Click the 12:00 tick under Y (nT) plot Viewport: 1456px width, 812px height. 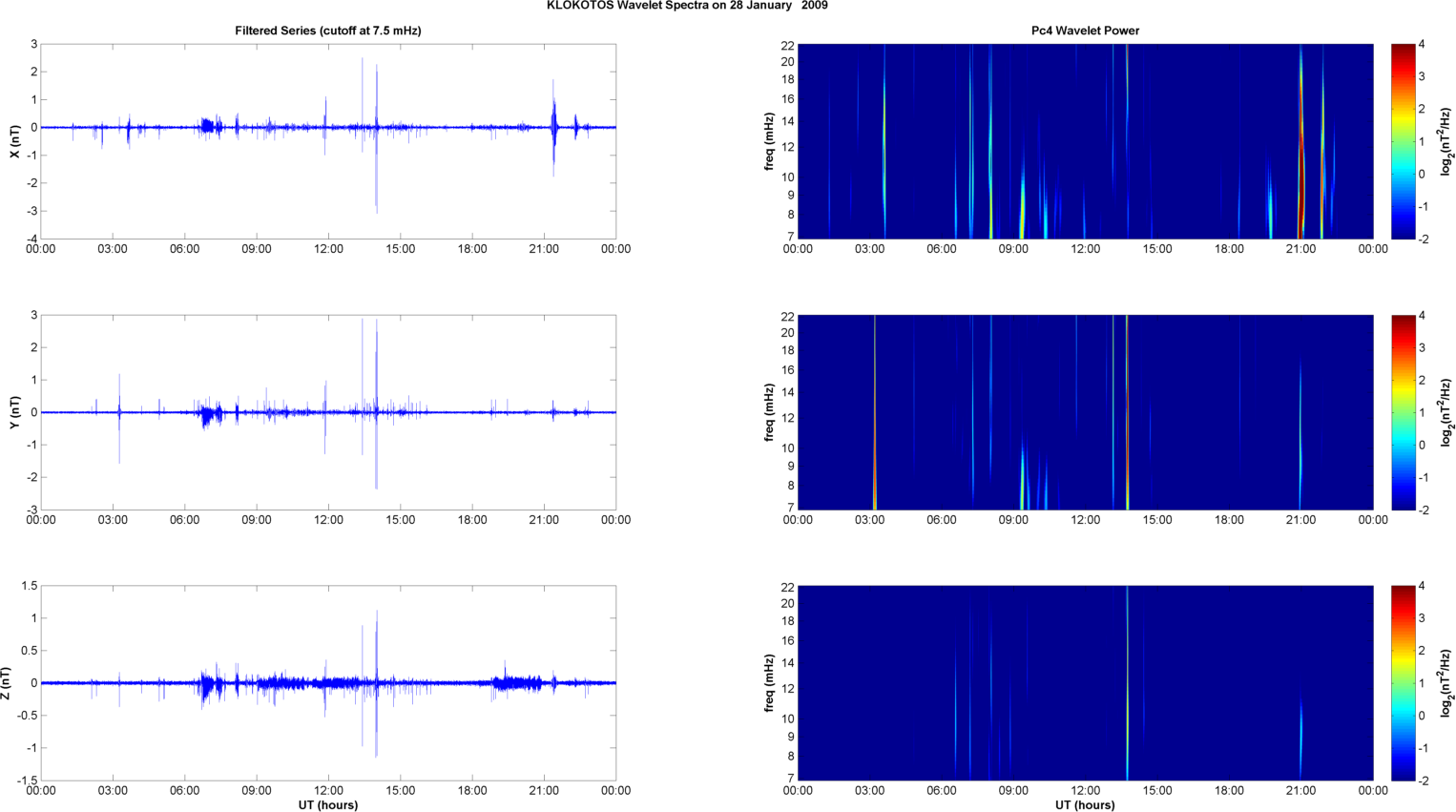(328, 520)
